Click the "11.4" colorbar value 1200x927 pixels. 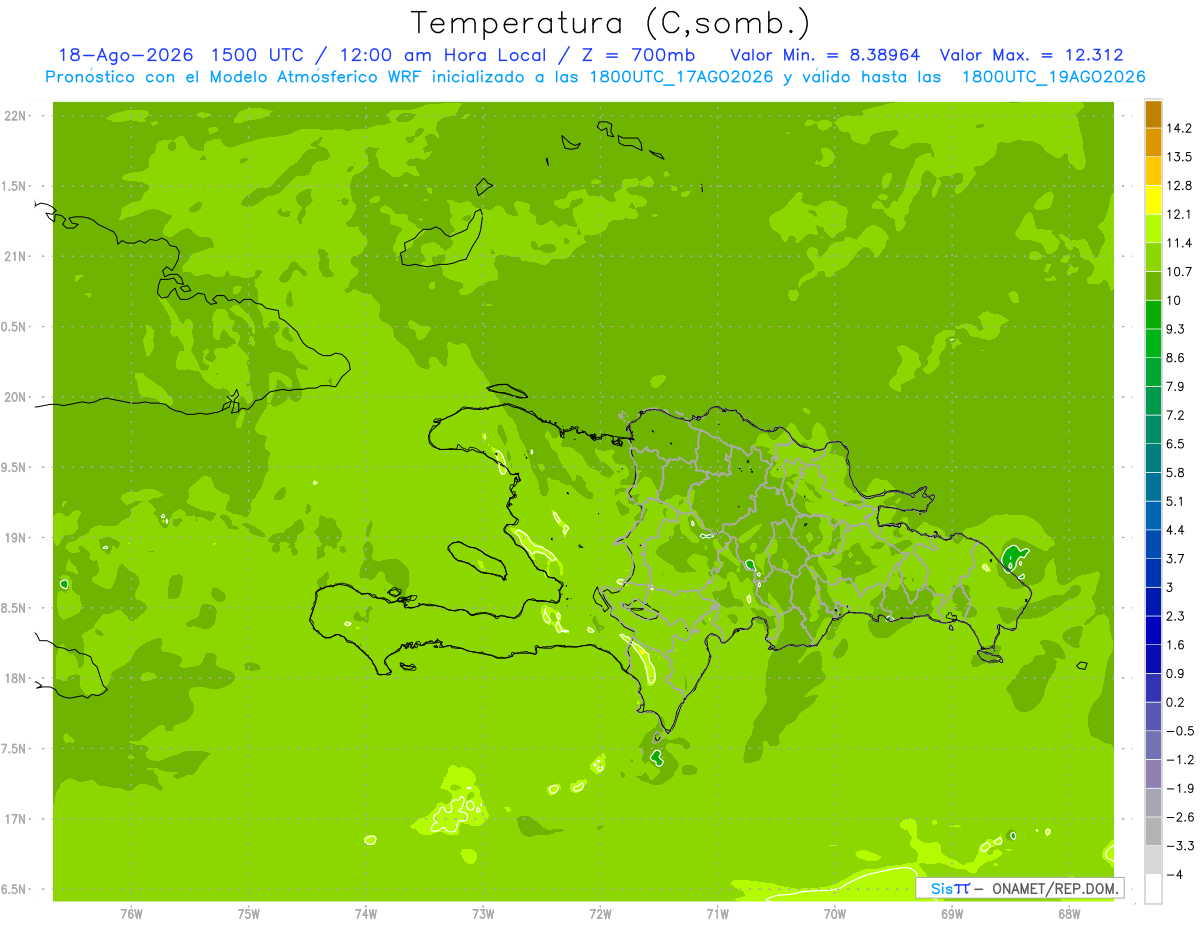coord(1180,243)
